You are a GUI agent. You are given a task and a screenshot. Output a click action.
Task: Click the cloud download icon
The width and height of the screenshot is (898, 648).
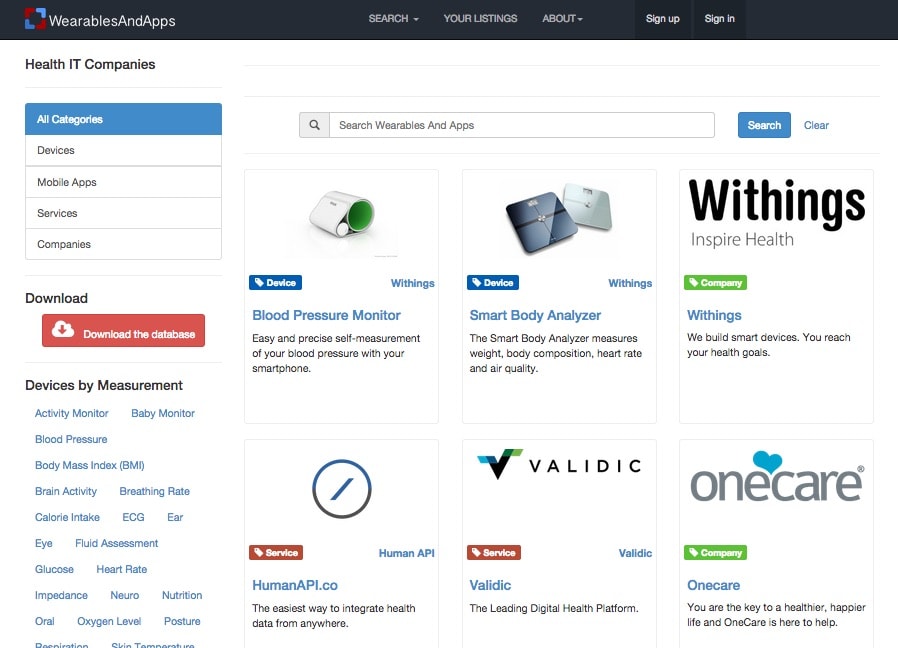[63, 329]
